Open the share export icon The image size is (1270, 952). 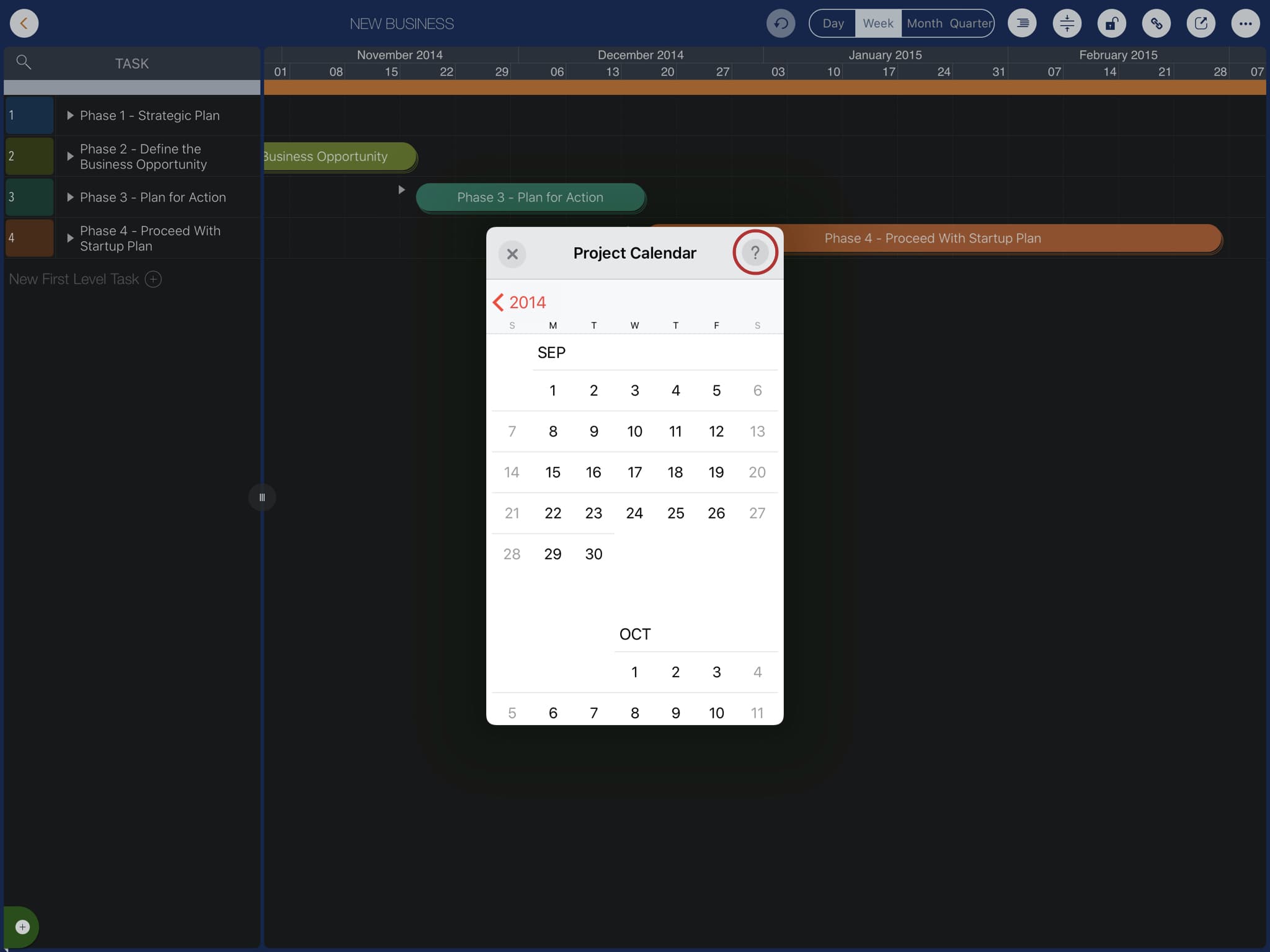pyautogui.click(x=1201, y=24)
